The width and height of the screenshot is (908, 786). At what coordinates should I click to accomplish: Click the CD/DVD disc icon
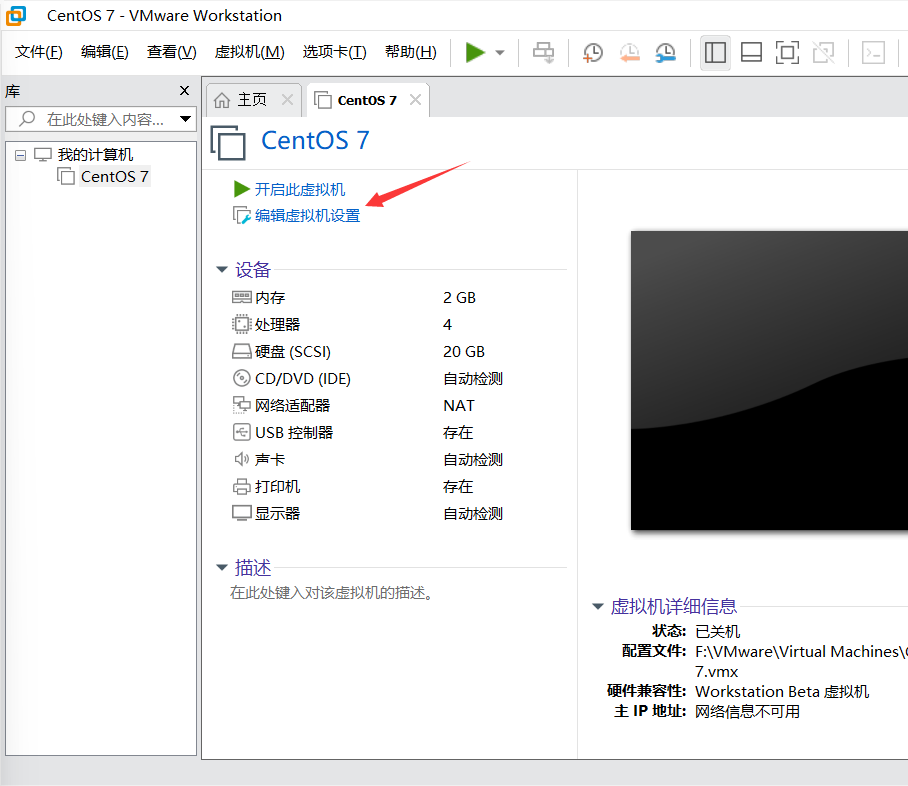click(x=241, y=378)
